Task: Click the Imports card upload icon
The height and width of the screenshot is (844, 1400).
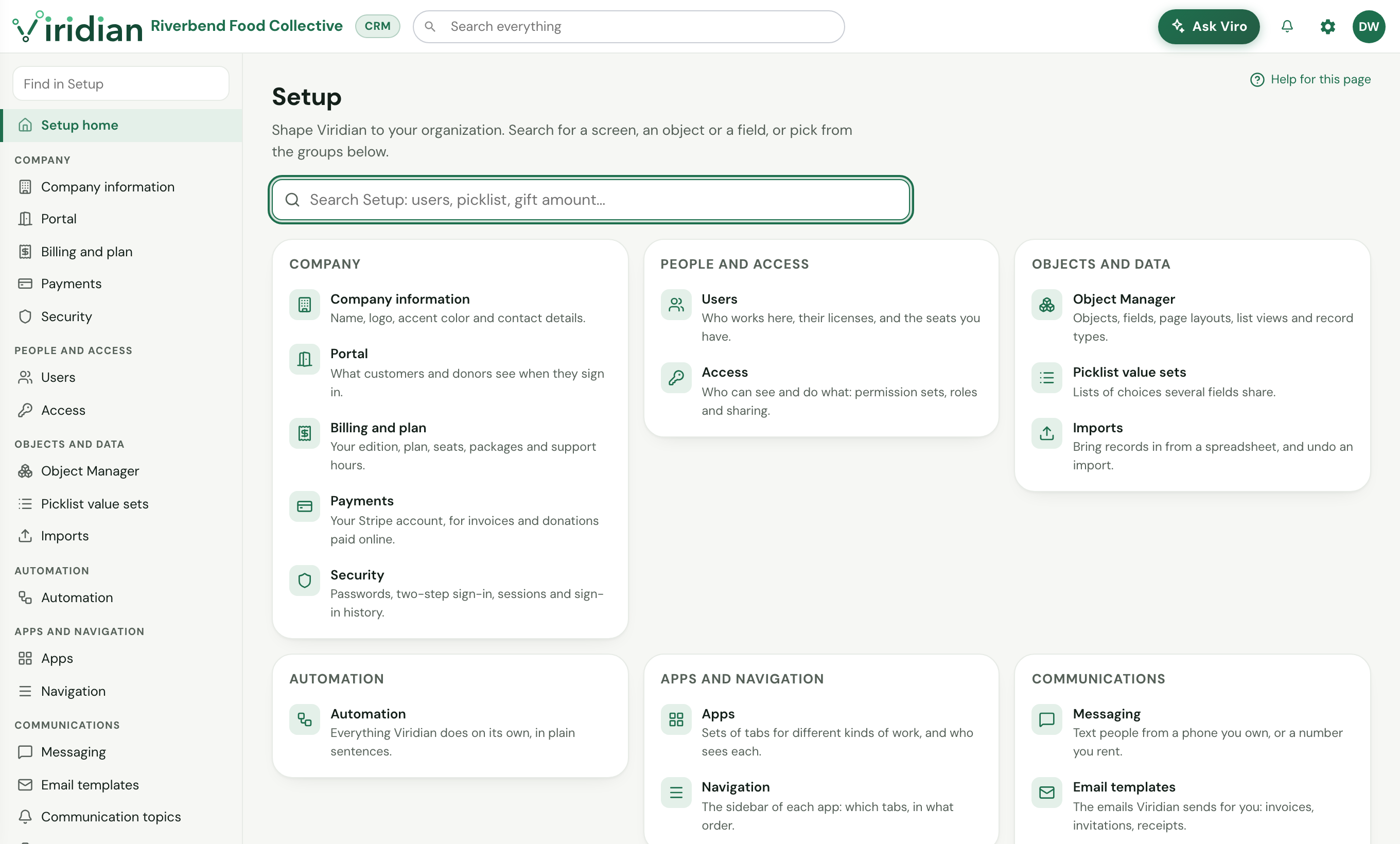Action: pos(1046,433)
